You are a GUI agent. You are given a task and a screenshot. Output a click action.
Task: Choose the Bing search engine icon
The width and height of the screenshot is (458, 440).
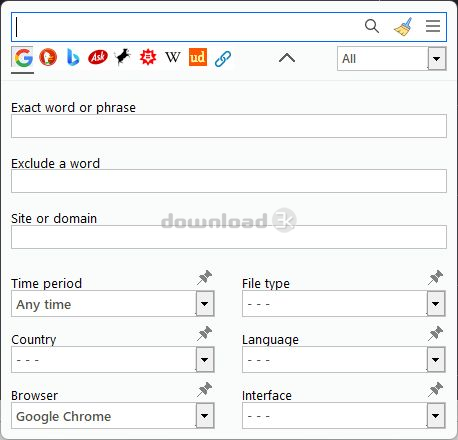[x=73, y=57]
